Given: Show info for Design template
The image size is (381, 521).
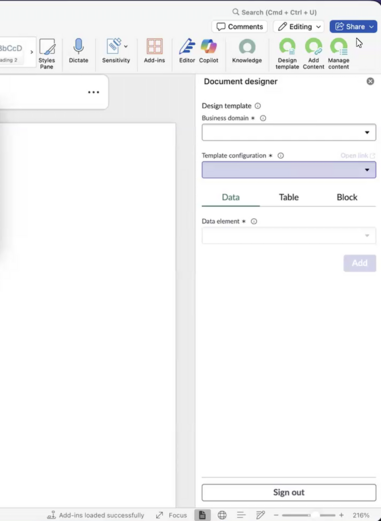Looking at the screenshot, I should (x=258, y=106).
